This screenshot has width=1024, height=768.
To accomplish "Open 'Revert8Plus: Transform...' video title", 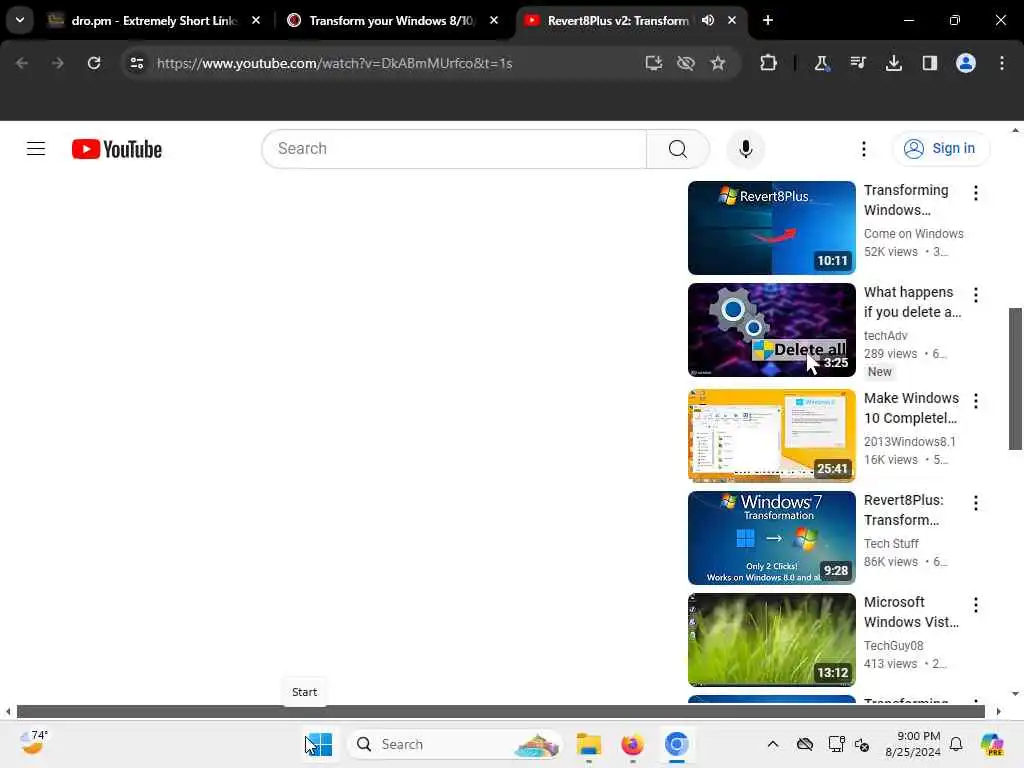I will click(x=903, y=510).
